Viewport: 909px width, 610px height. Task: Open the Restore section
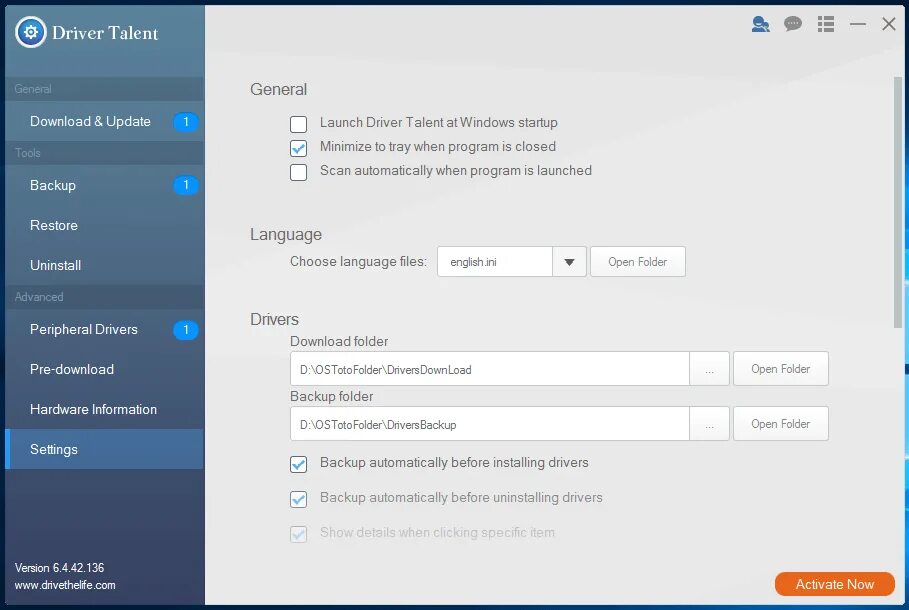(x=104, y=225)
